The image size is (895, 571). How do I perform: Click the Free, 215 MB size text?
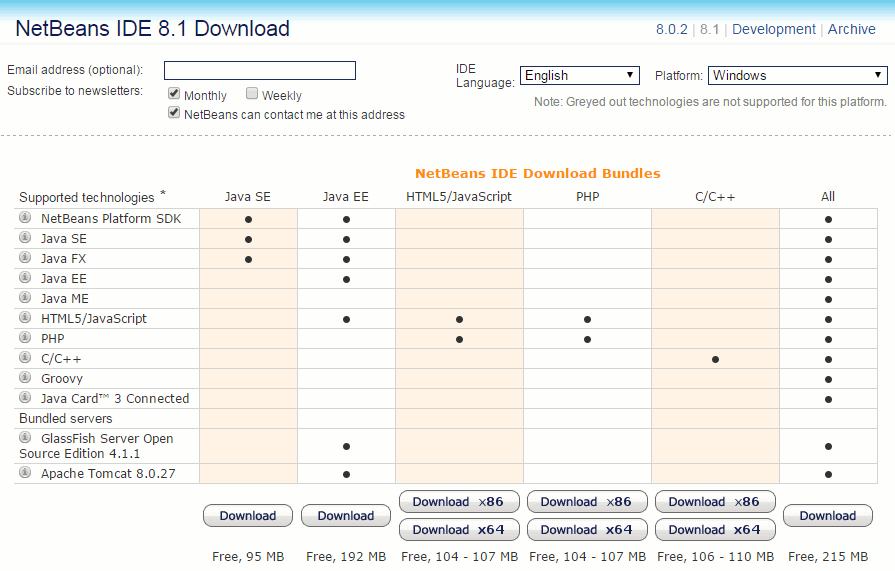tap(828, 556)
